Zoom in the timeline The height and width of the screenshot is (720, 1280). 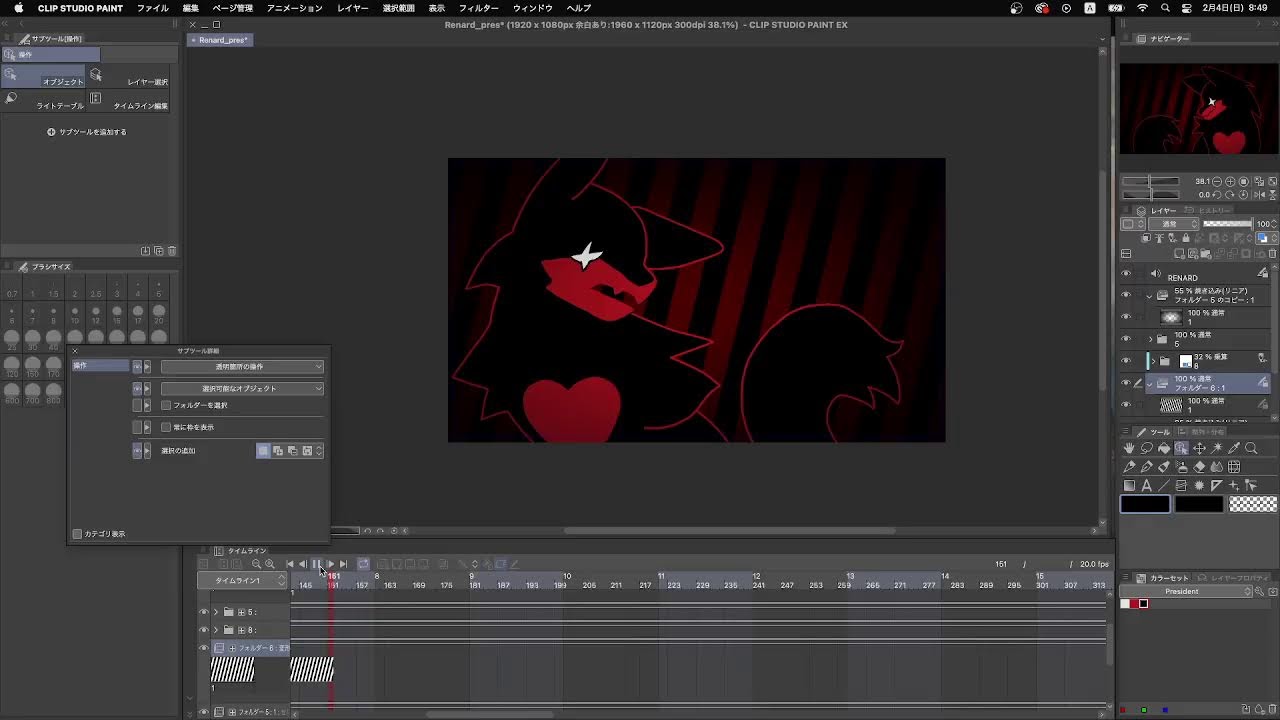[x=270, y=564]
